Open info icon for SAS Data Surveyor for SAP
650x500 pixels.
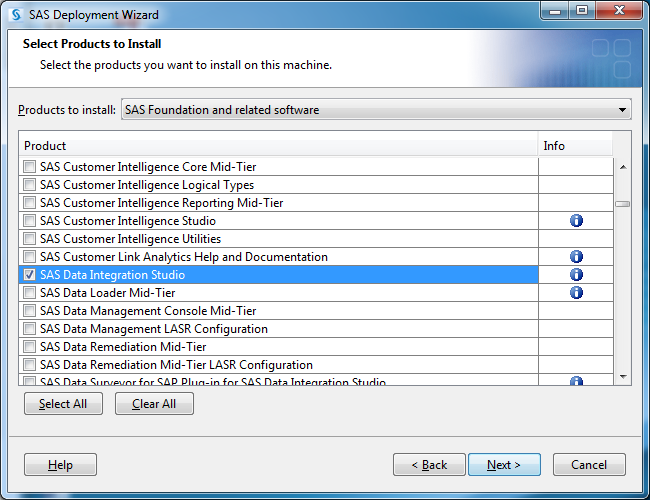coord(576,381)
